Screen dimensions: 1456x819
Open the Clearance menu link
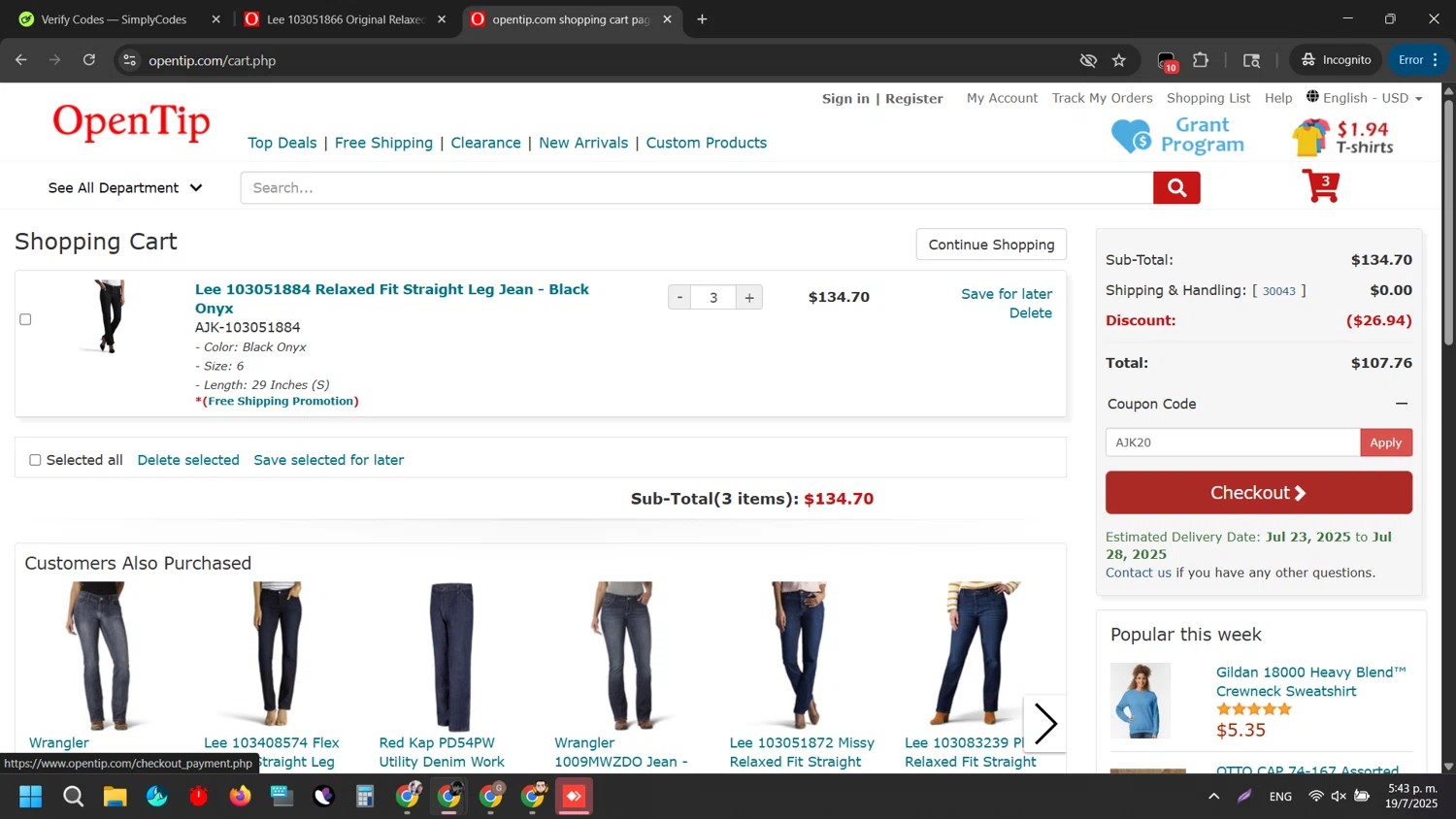(x=485, y=143)
